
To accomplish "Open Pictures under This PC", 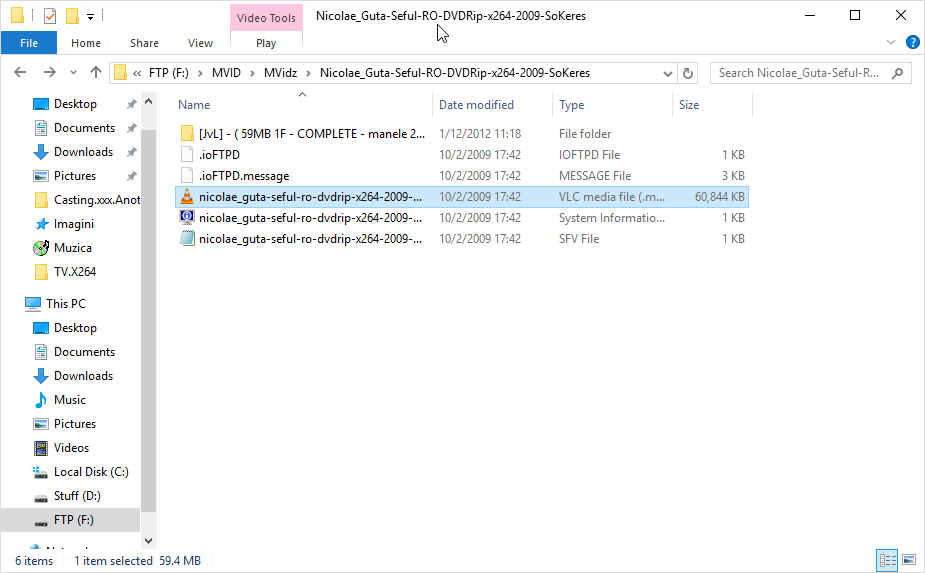I will [x=75, y=424].
